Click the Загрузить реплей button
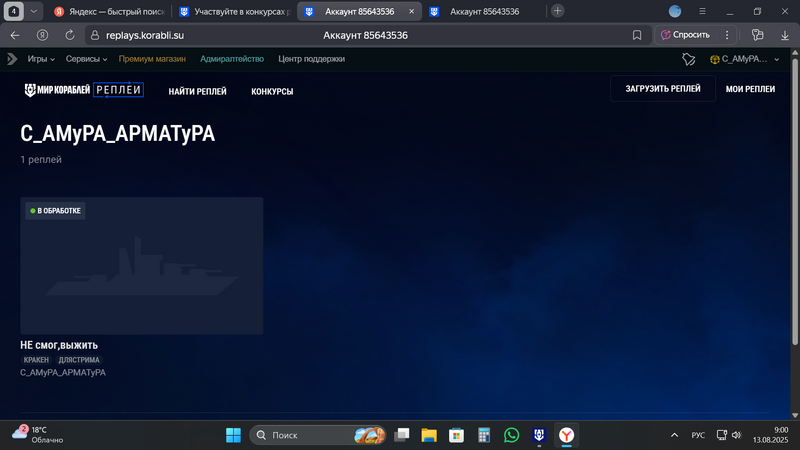The height and width of the screenshot is (450, 800). coord(663,89)
